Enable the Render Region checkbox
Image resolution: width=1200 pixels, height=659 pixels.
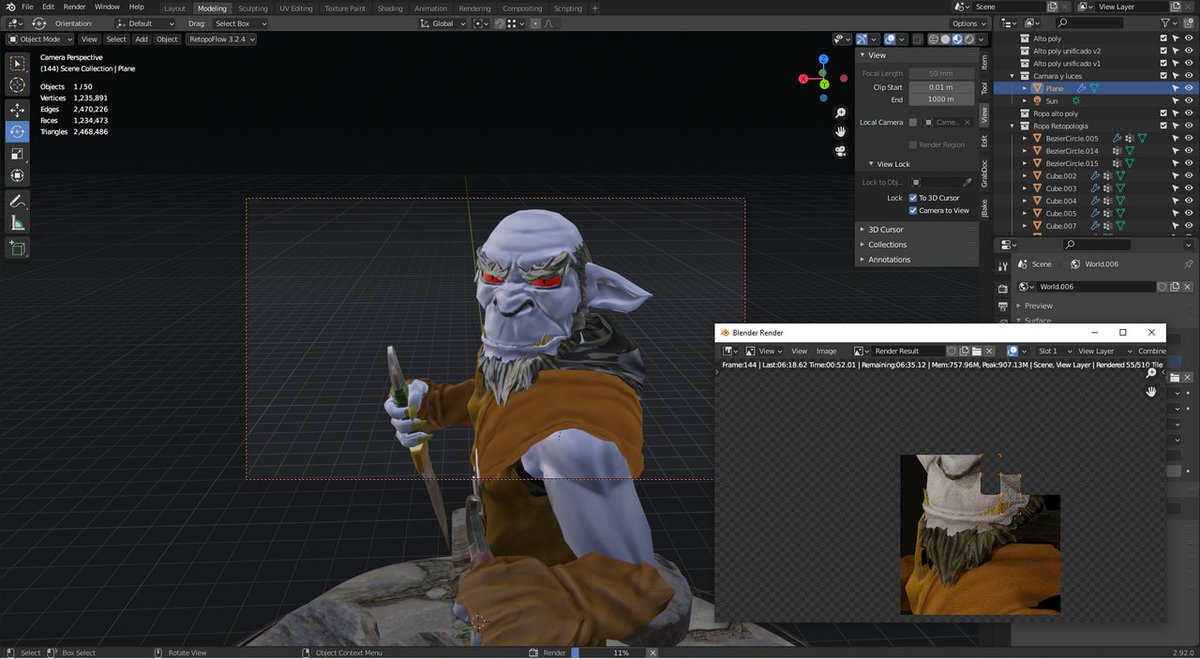[x=913, y=144]
